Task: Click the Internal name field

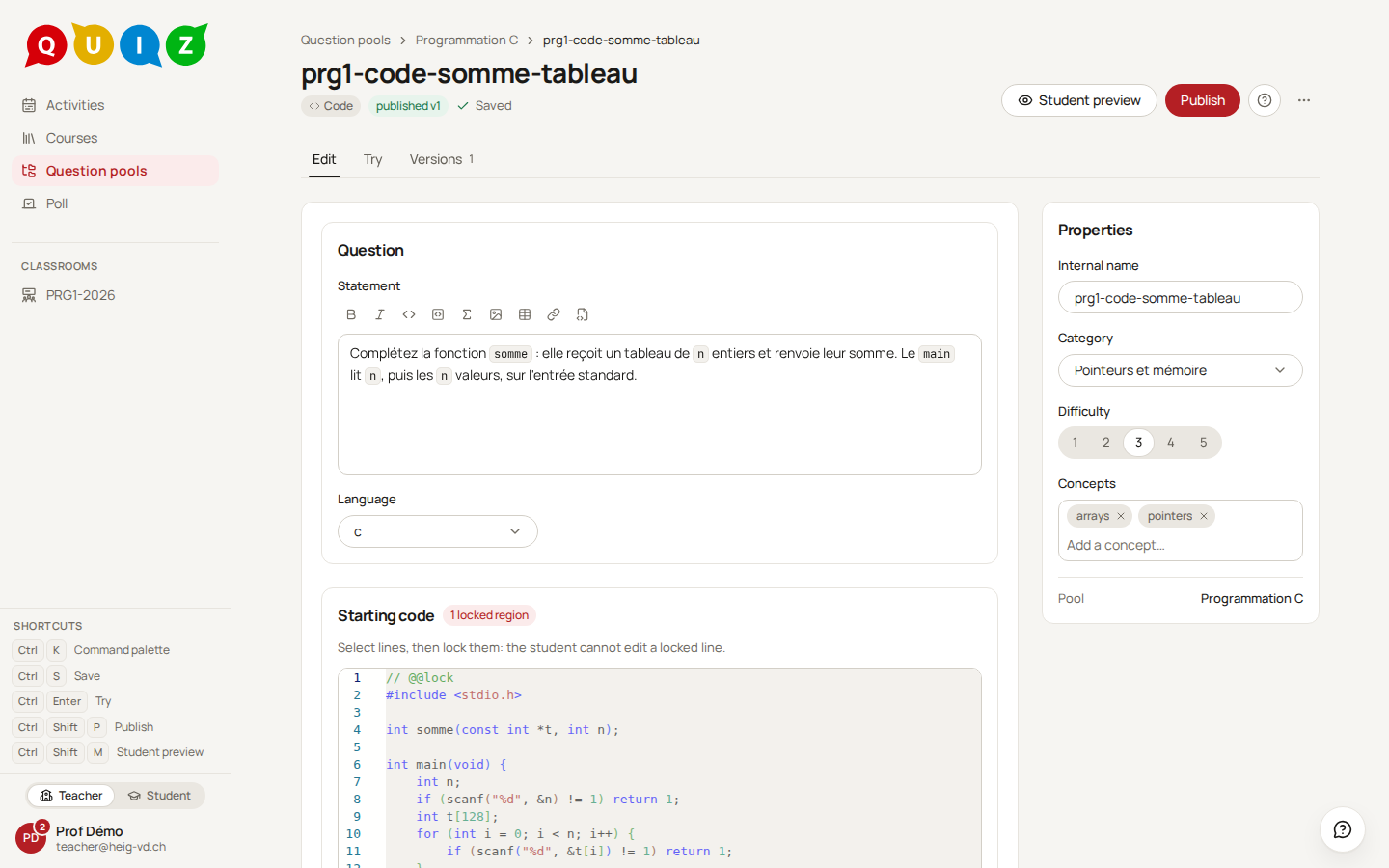Action: pos(1181,297)
